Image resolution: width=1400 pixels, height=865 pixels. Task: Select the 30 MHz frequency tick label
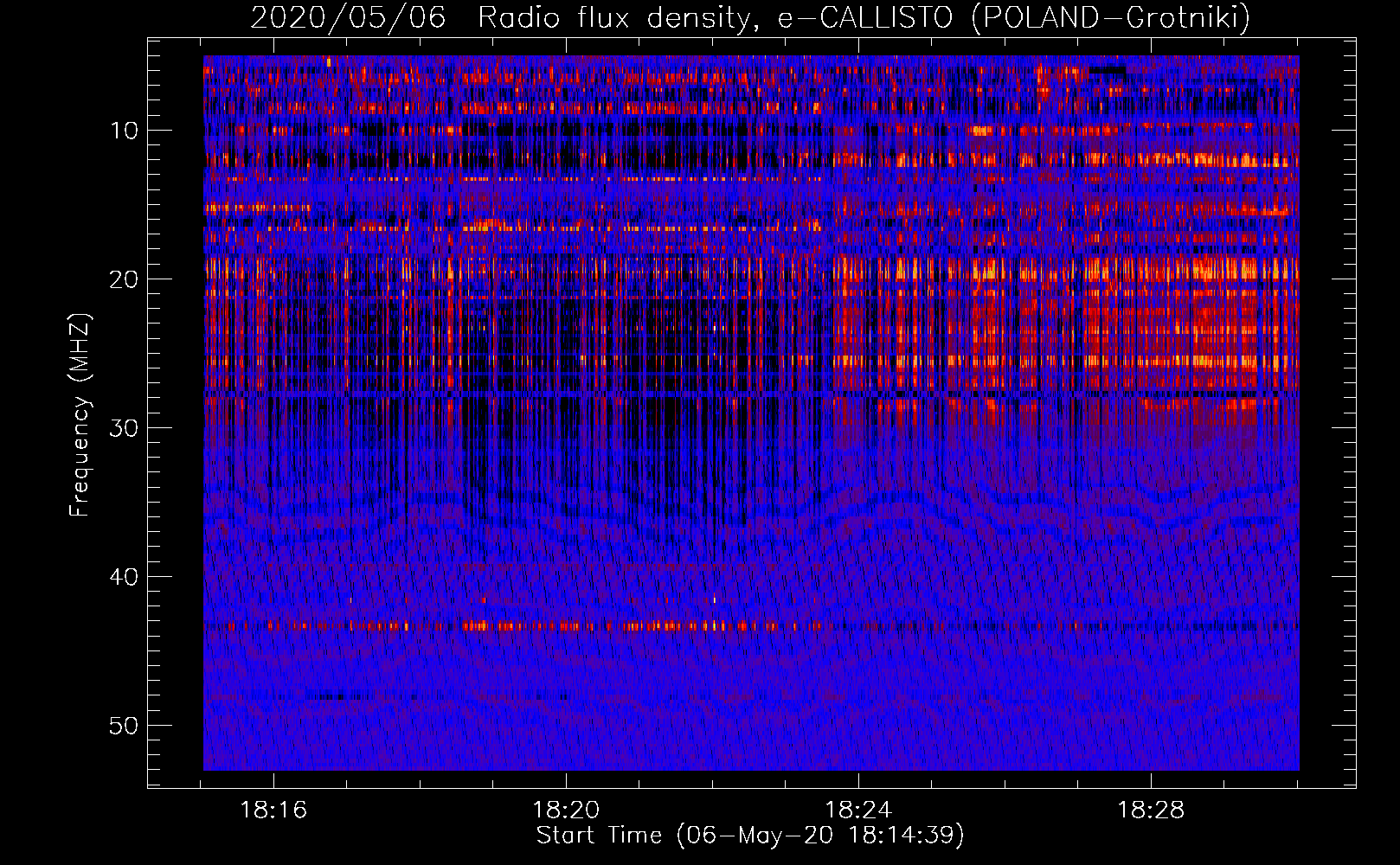[x=125, y=428]
